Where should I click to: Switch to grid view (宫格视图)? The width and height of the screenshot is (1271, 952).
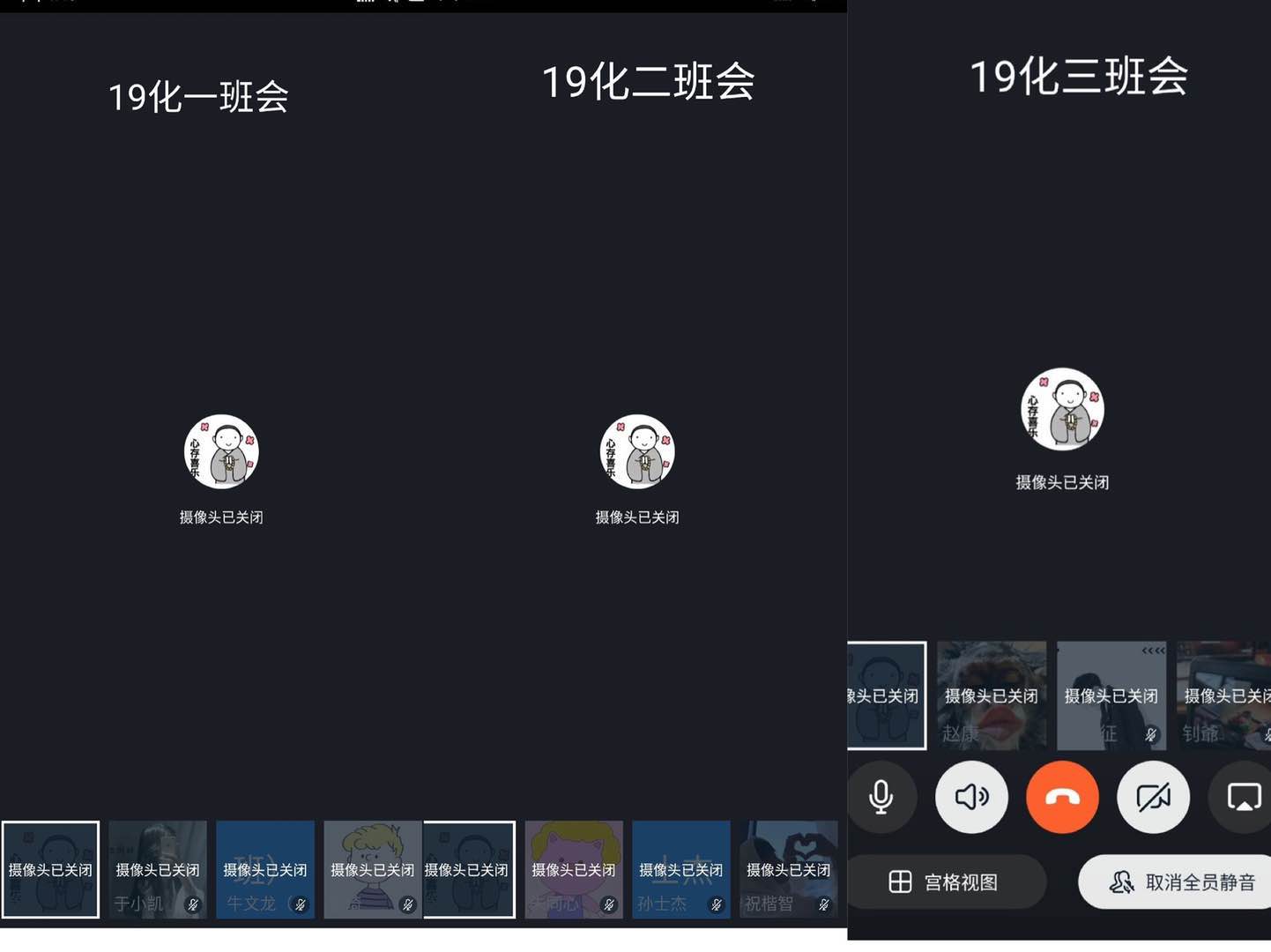coord(945,881)
